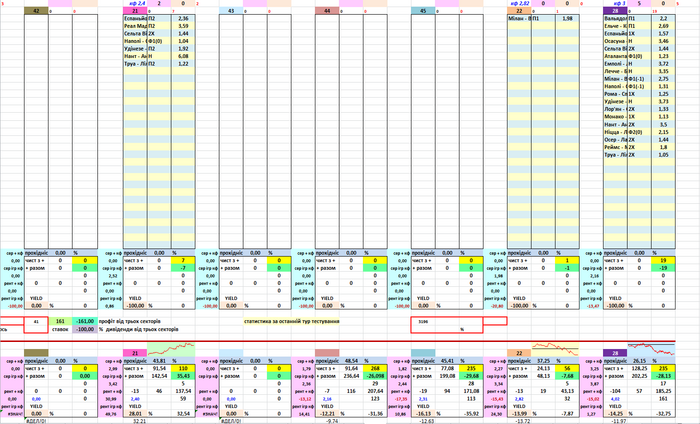Select the yellow cell showing 110
Image resolution: width=700 pixels, height=424 pixels.
coord(183,369)
